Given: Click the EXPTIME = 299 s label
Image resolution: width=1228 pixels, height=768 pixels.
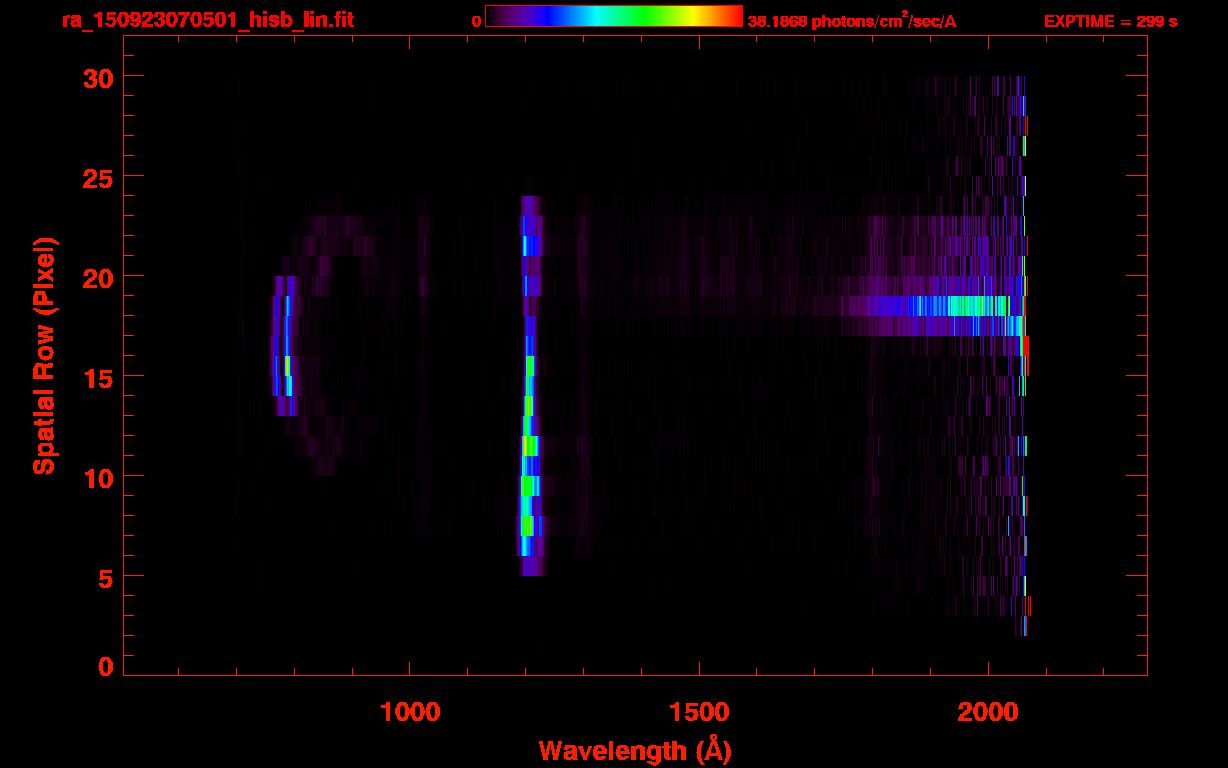Looking at the screenshot, I should click(1110, 21).
